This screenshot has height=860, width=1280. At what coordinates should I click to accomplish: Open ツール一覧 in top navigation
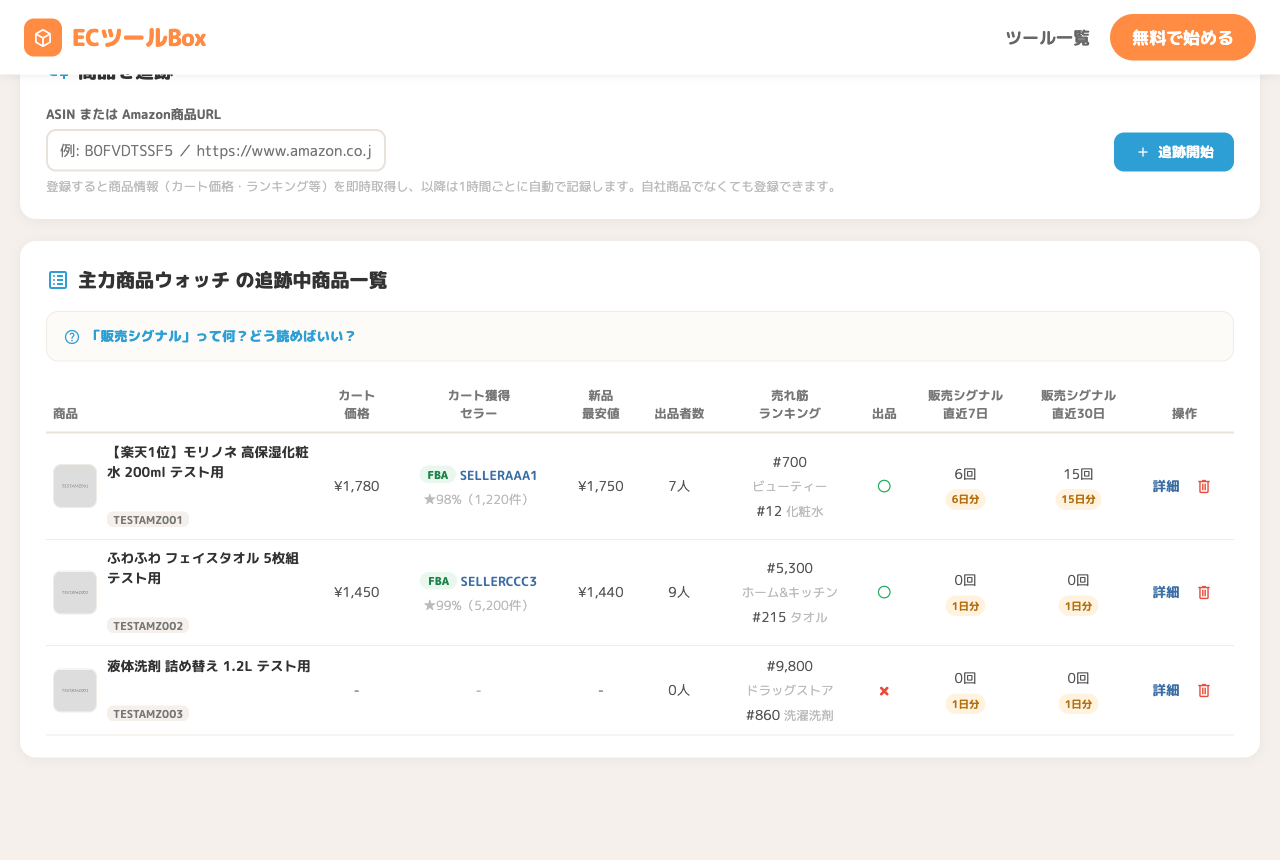click(x=1047, y=38)
